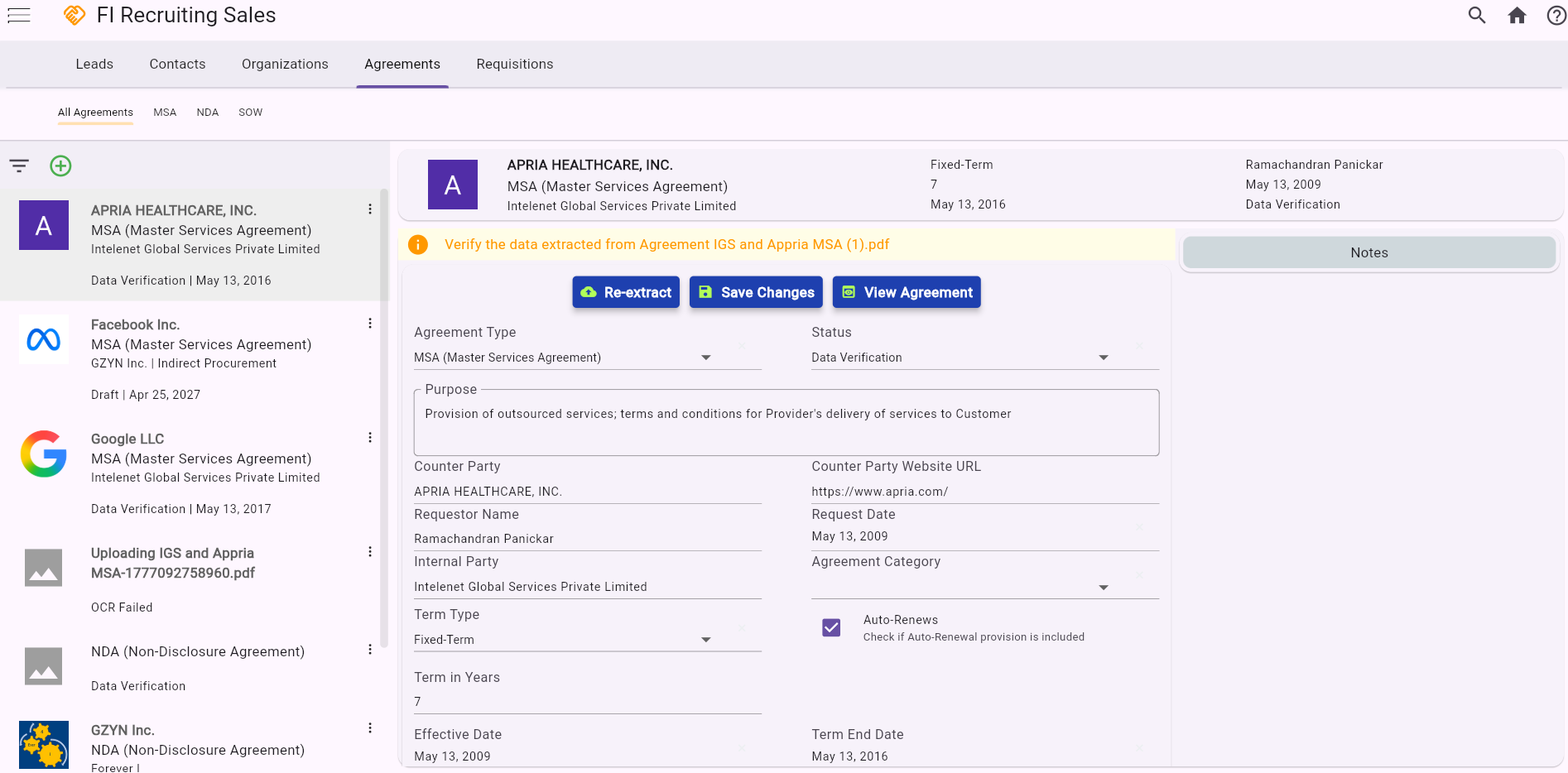Click the Re-extract button
This screenshot has height=773, width=1568.
626,292
